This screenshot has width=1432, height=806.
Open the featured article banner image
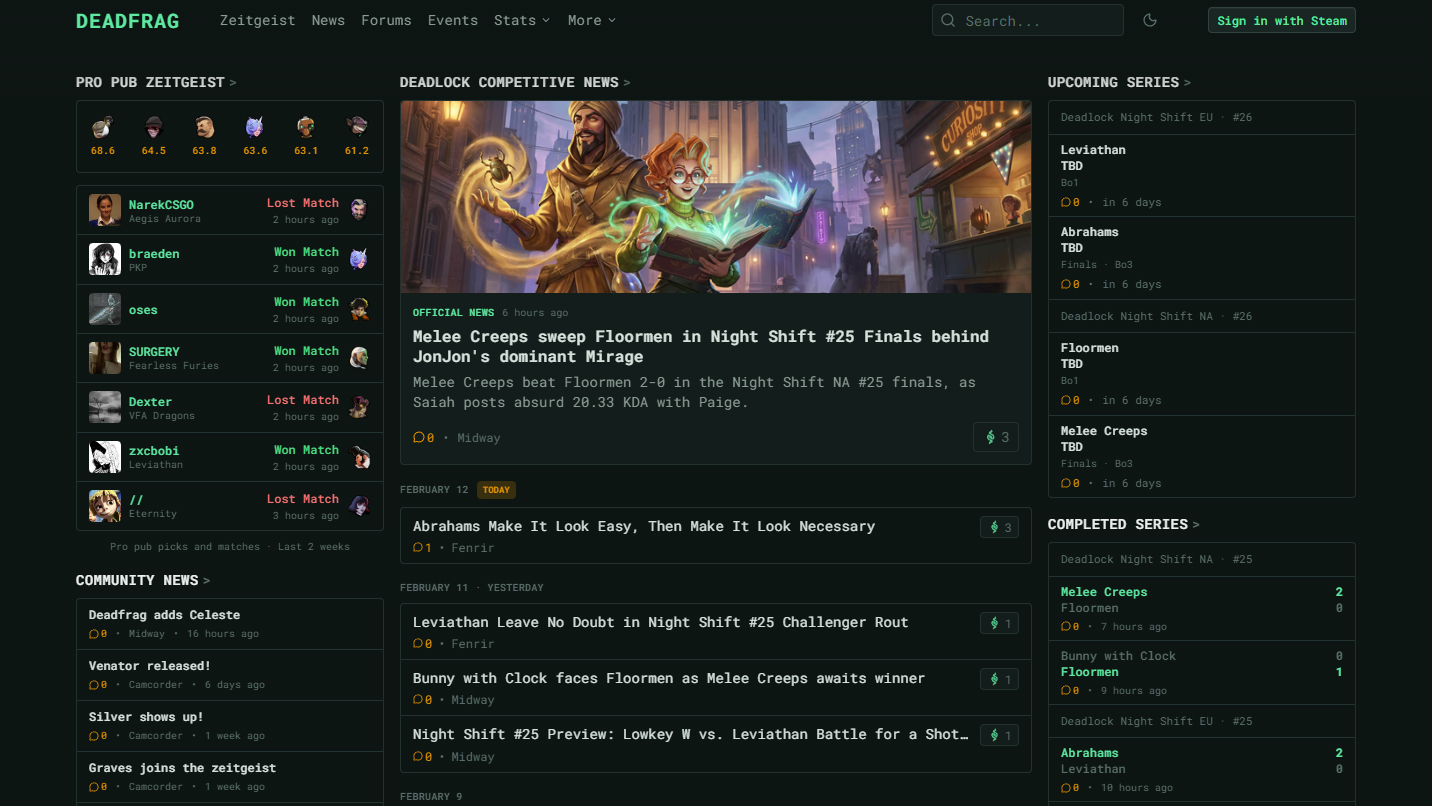point(715,196)
